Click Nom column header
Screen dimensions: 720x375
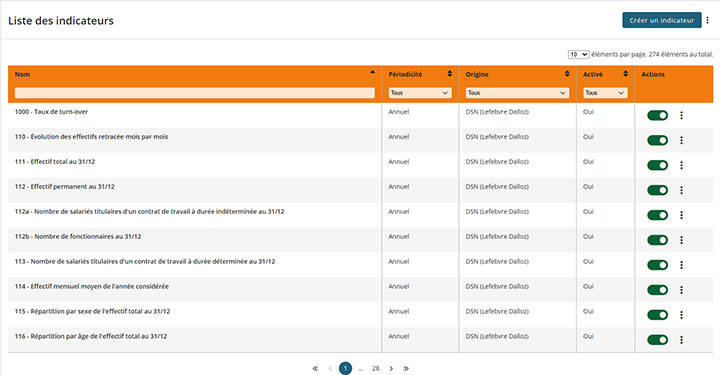(22, 74)
